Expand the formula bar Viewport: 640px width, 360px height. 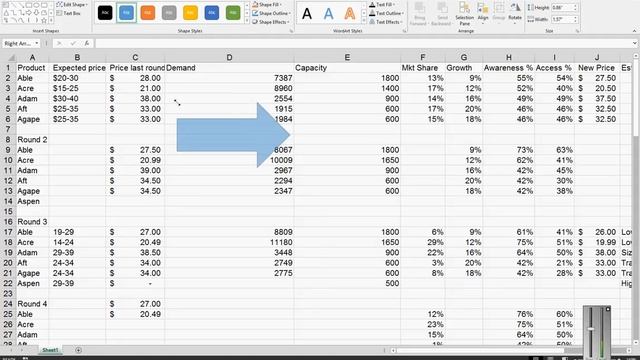pos(635,43)
